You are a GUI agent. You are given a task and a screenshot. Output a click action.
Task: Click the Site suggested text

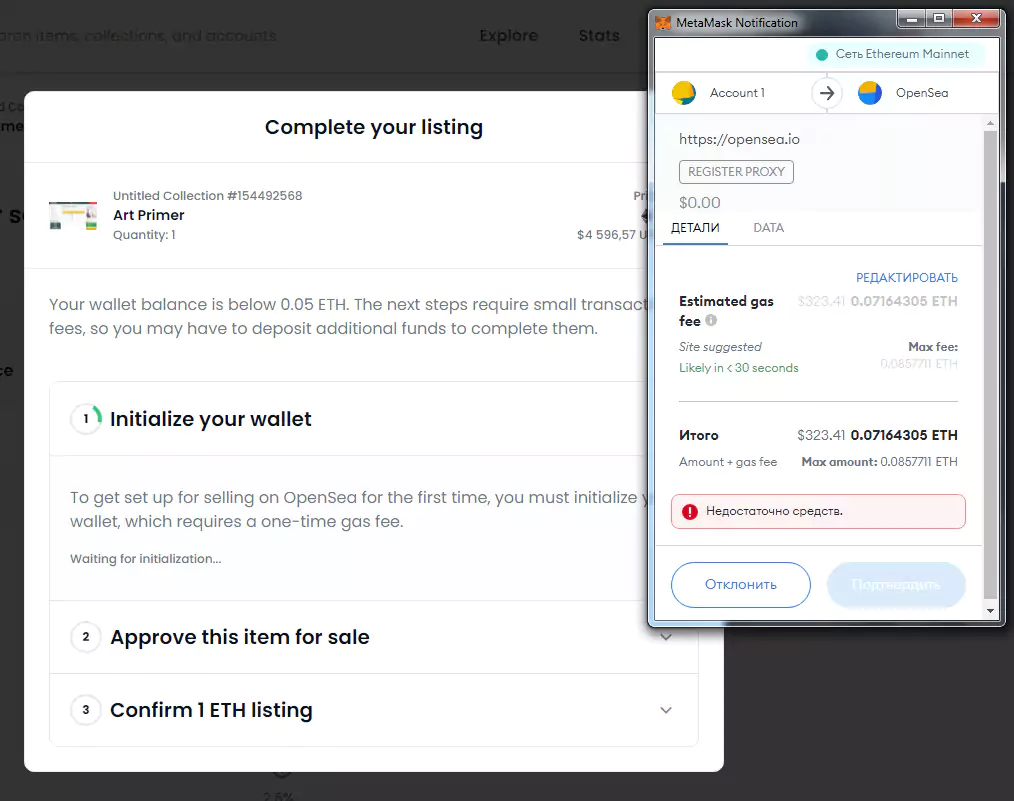pos(720,347)
